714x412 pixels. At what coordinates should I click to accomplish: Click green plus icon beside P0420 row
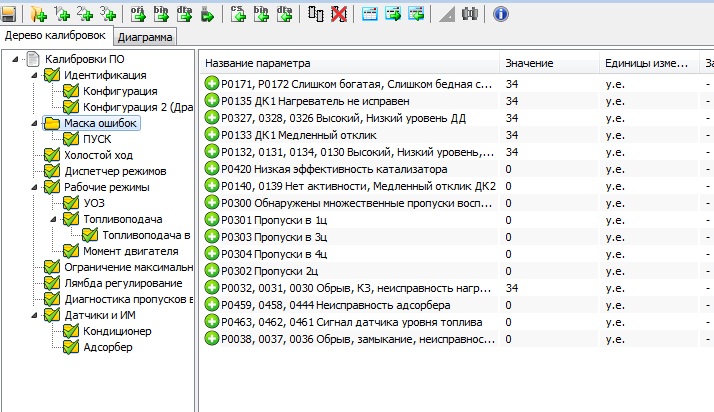[x=211, y=169]
